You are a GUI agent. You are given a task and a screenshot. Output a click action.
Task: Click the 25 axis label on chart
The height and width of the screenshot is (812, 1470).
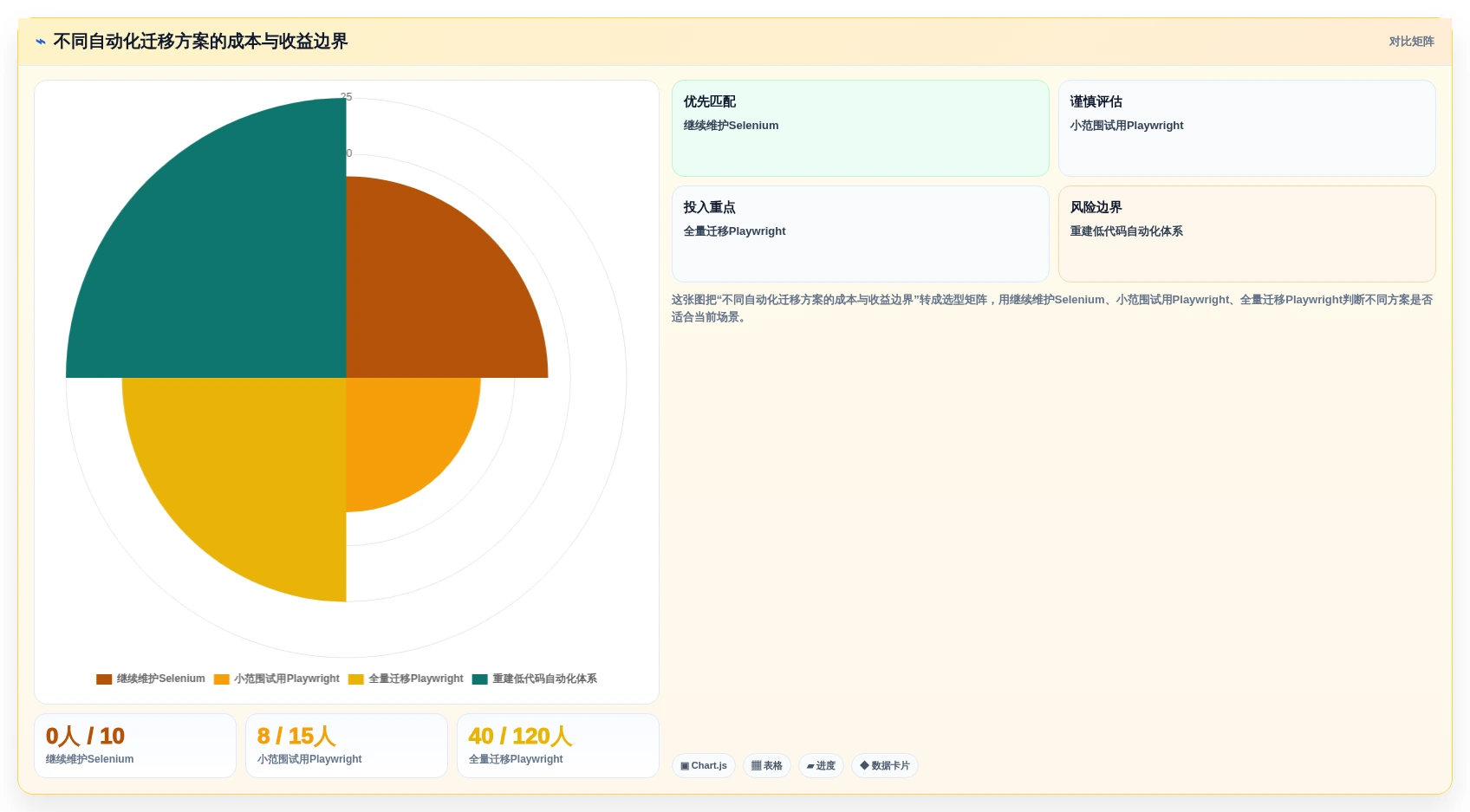tap(346, 97)
